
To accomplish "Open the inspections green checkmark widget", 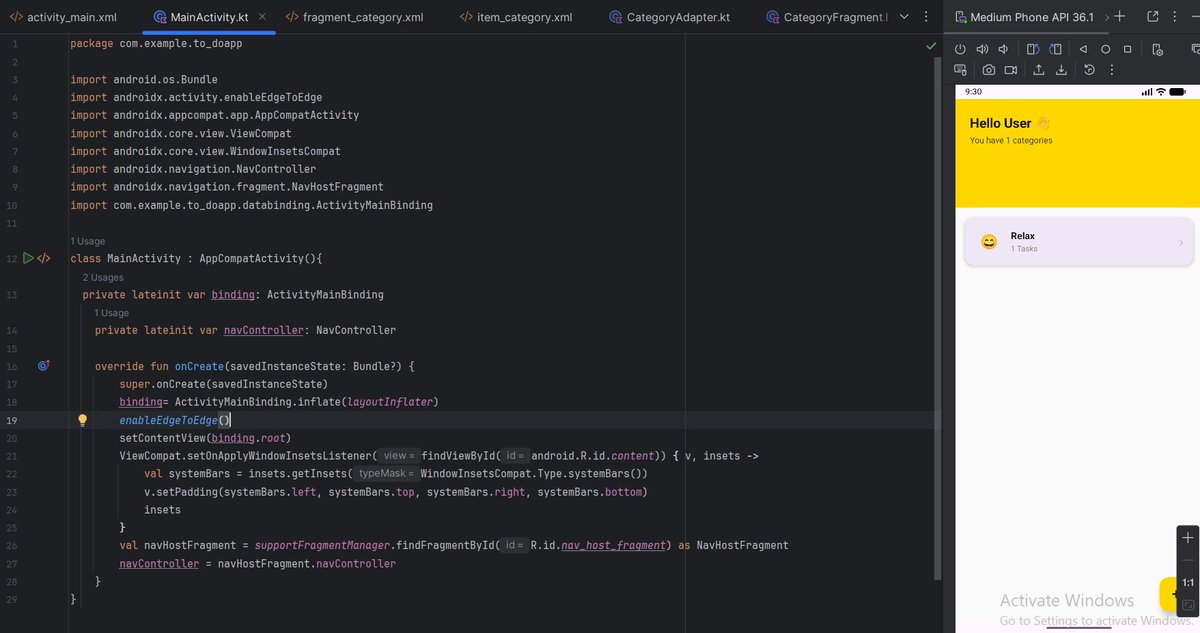I will click(931, 46).
